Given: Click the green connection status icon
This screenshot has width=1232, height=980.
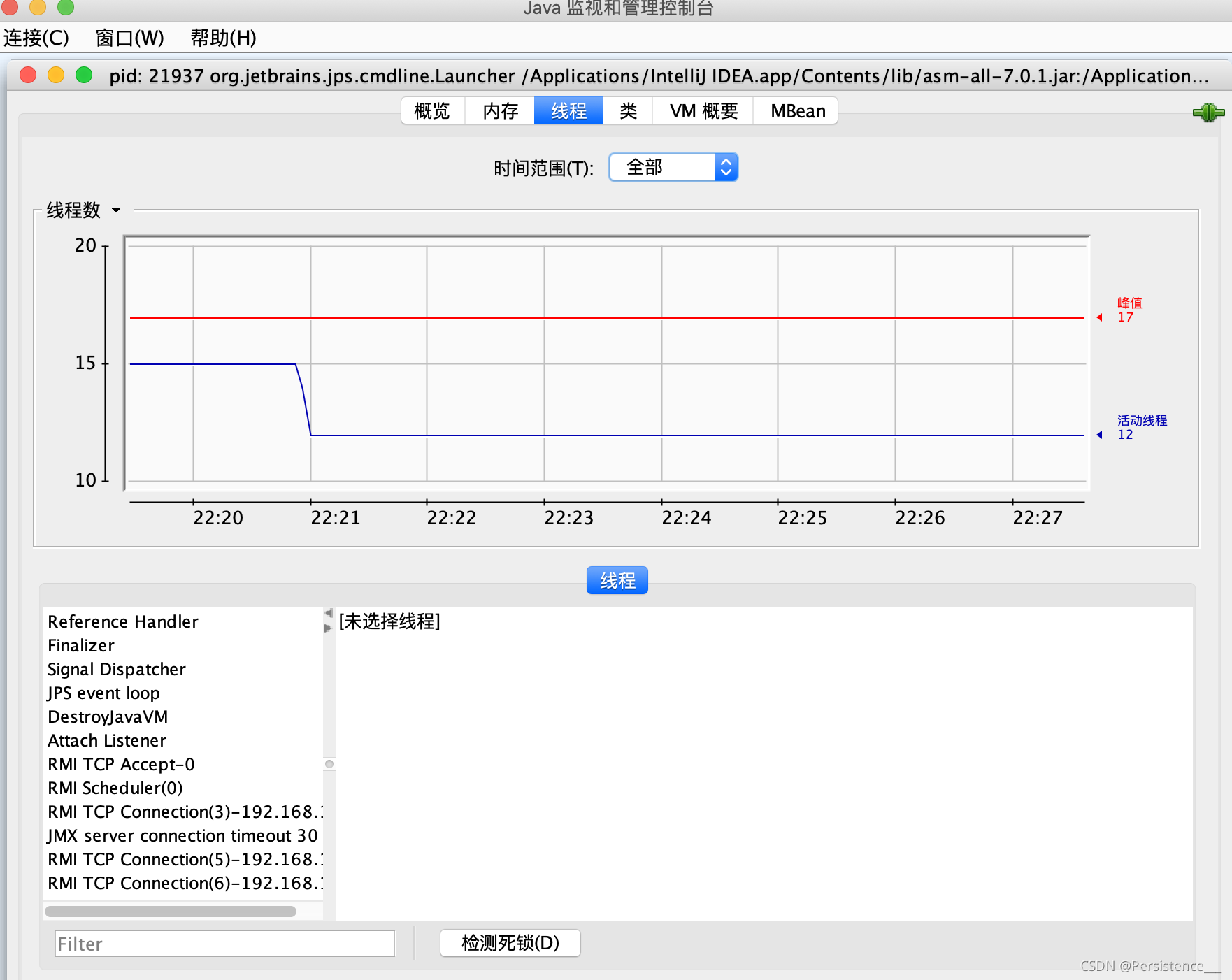Looking at the screenshot, I should pyautogui.click(x=1208, y=112).
